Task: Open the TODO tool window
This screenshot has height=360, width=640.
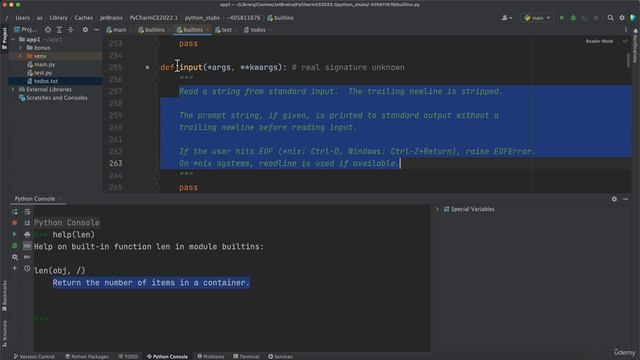Action: tap(129, 357)
